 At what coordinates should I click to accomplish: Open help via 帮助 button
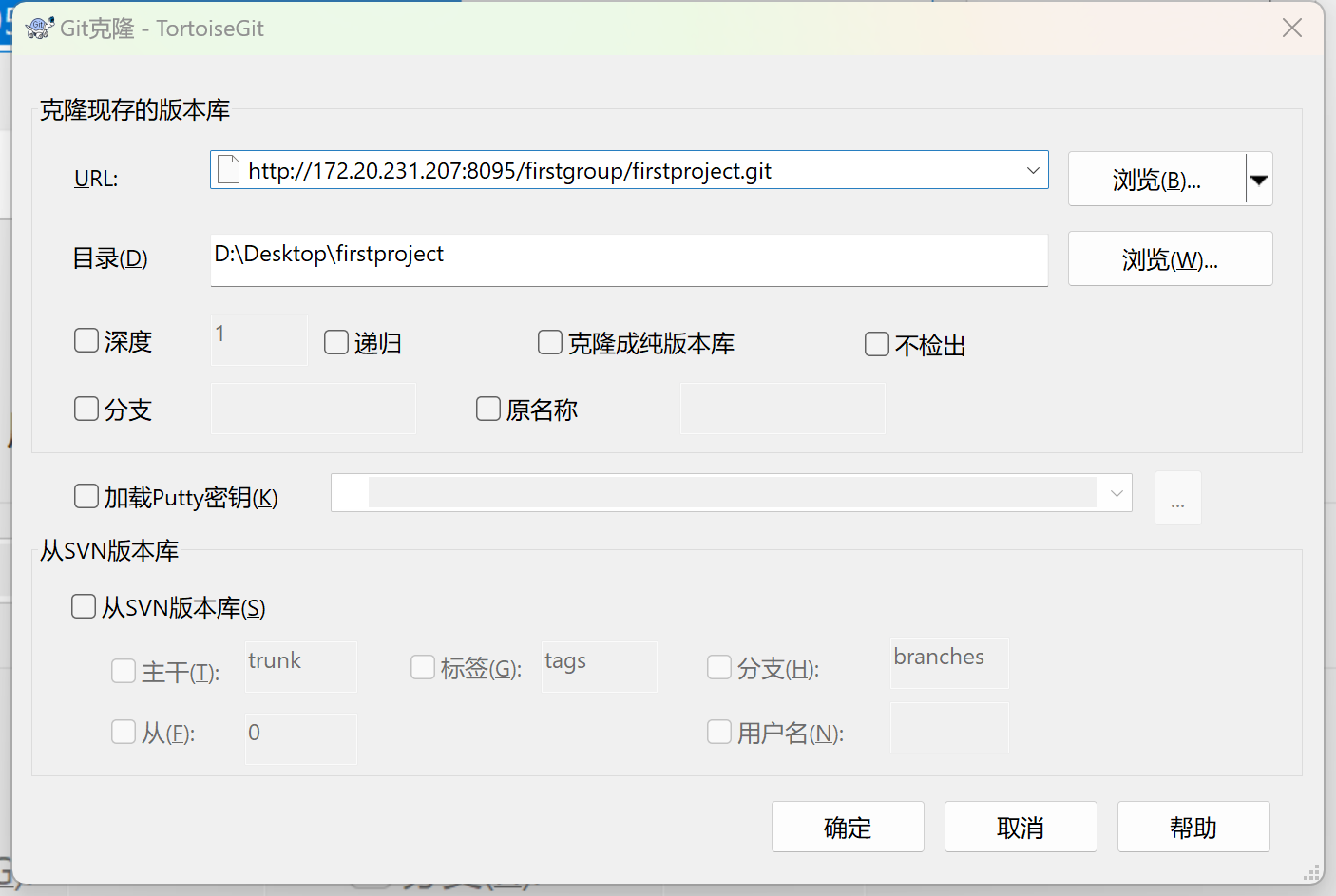(1193, 827)
